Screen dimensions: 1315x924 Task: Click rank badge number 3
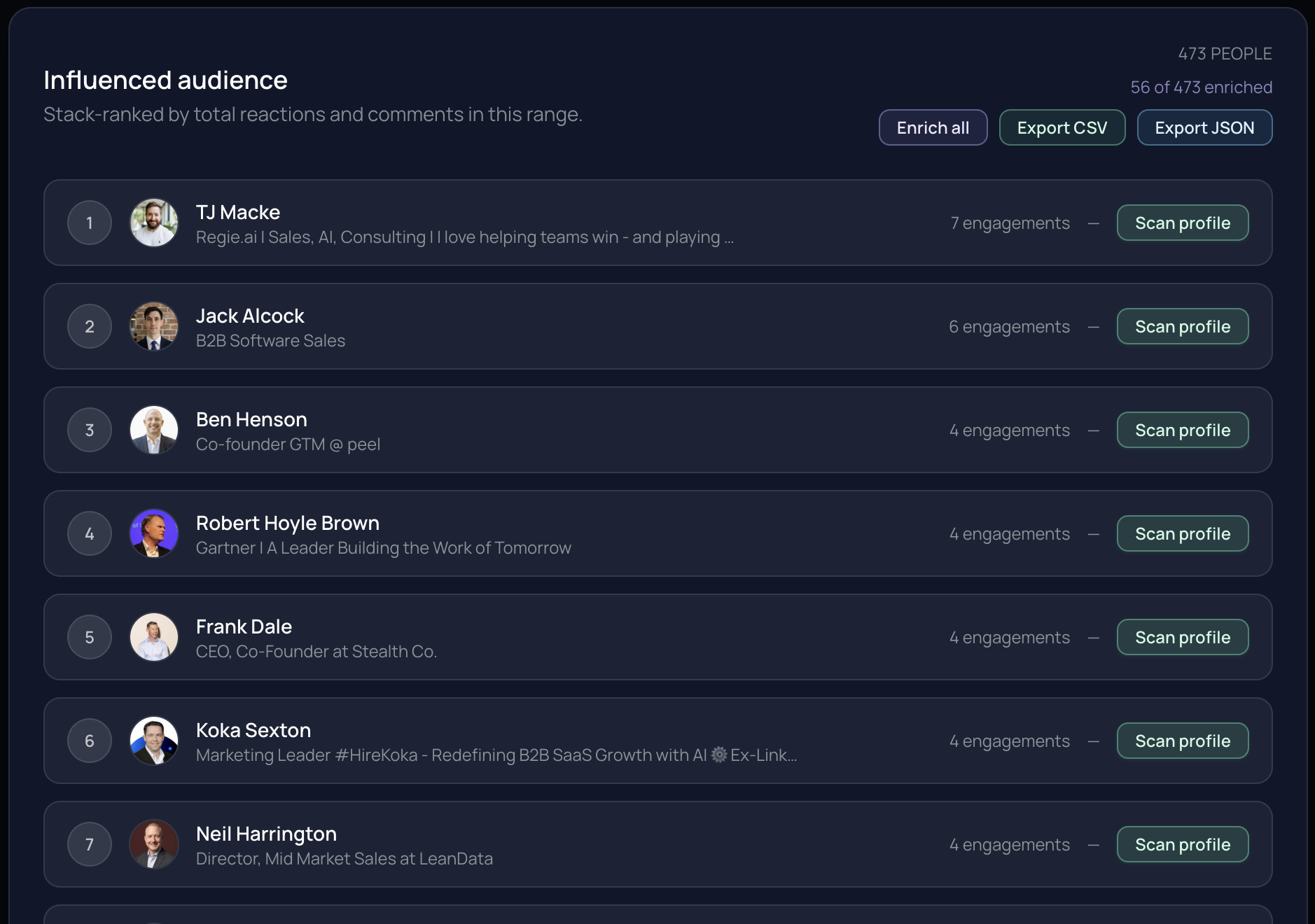90,430
